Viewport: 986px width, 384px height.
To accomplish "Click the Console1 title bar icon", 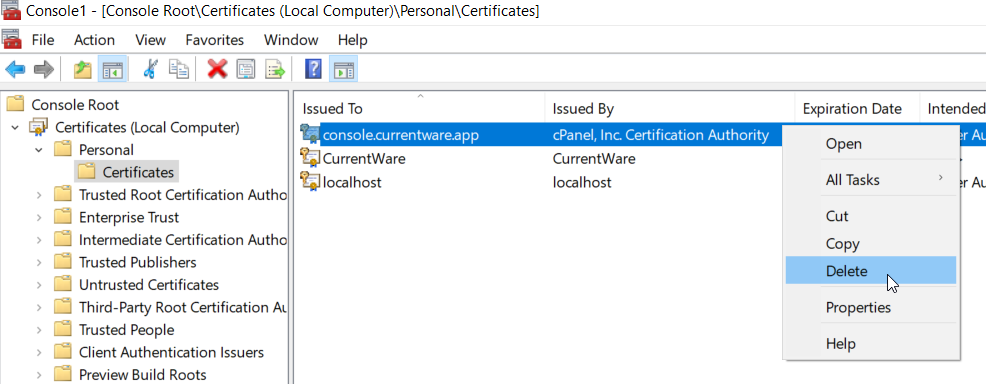I will click(x=12, y=11).
